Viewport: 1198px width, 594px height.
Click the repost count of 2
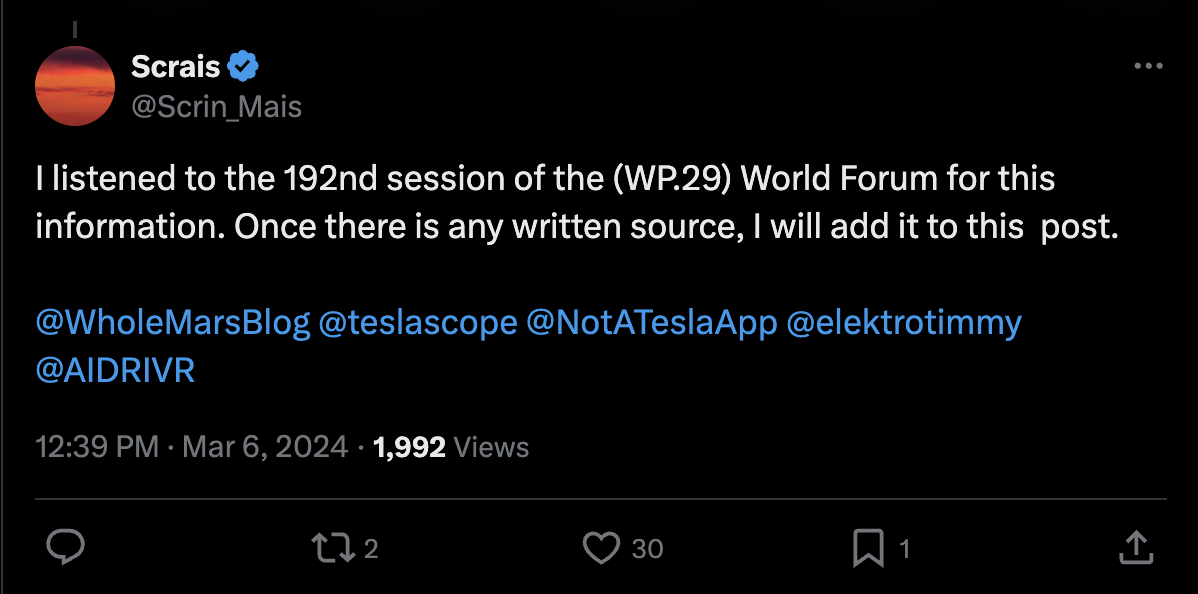click(370, 548)
